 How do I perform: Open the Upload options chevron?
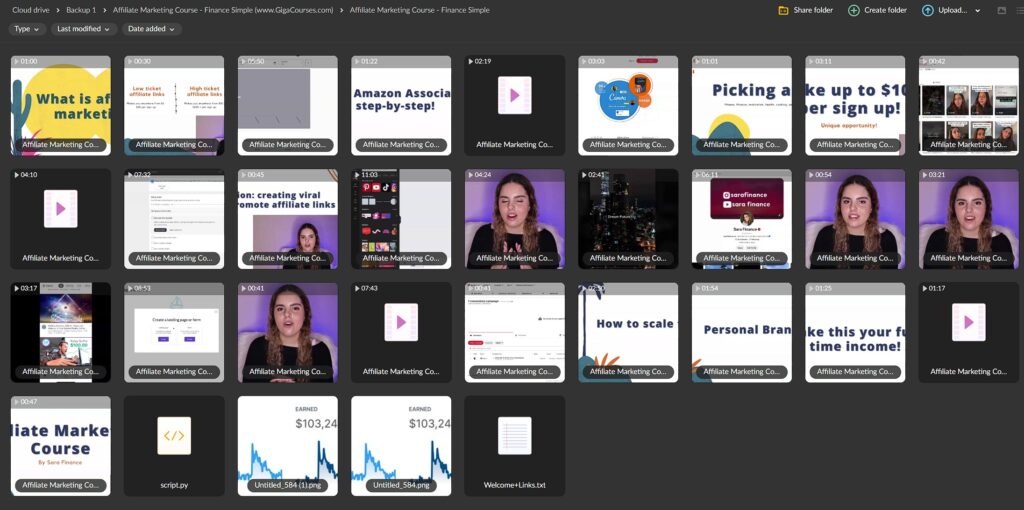coord(977,10)
